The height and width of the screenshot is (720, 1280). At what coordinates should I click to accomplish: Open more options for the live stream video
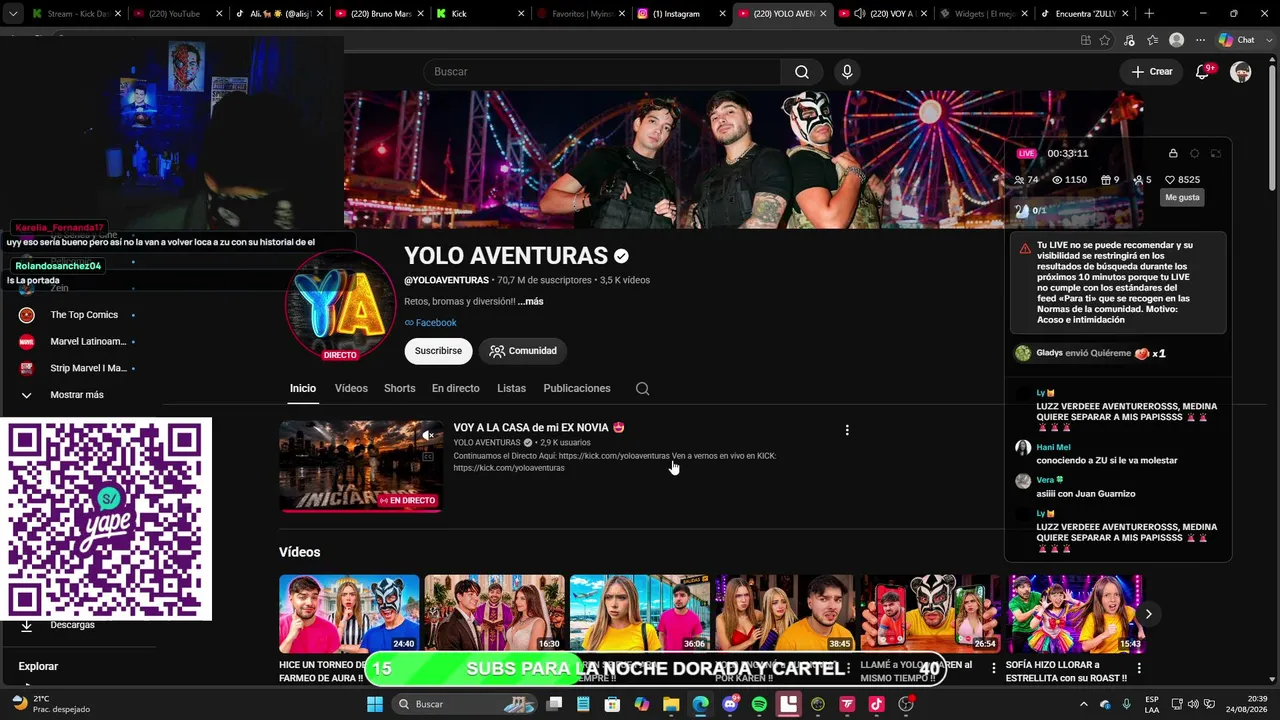847,430
